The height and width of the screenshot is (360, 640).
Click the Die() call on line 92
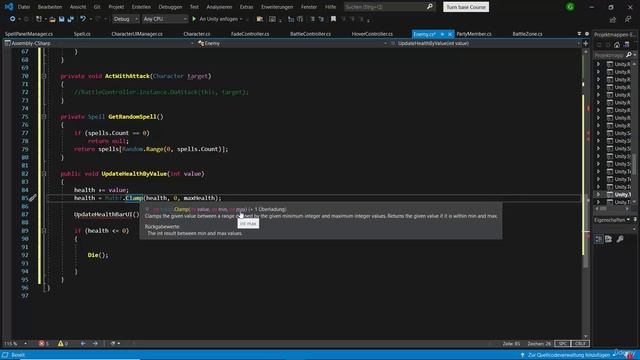coord(98,255)
